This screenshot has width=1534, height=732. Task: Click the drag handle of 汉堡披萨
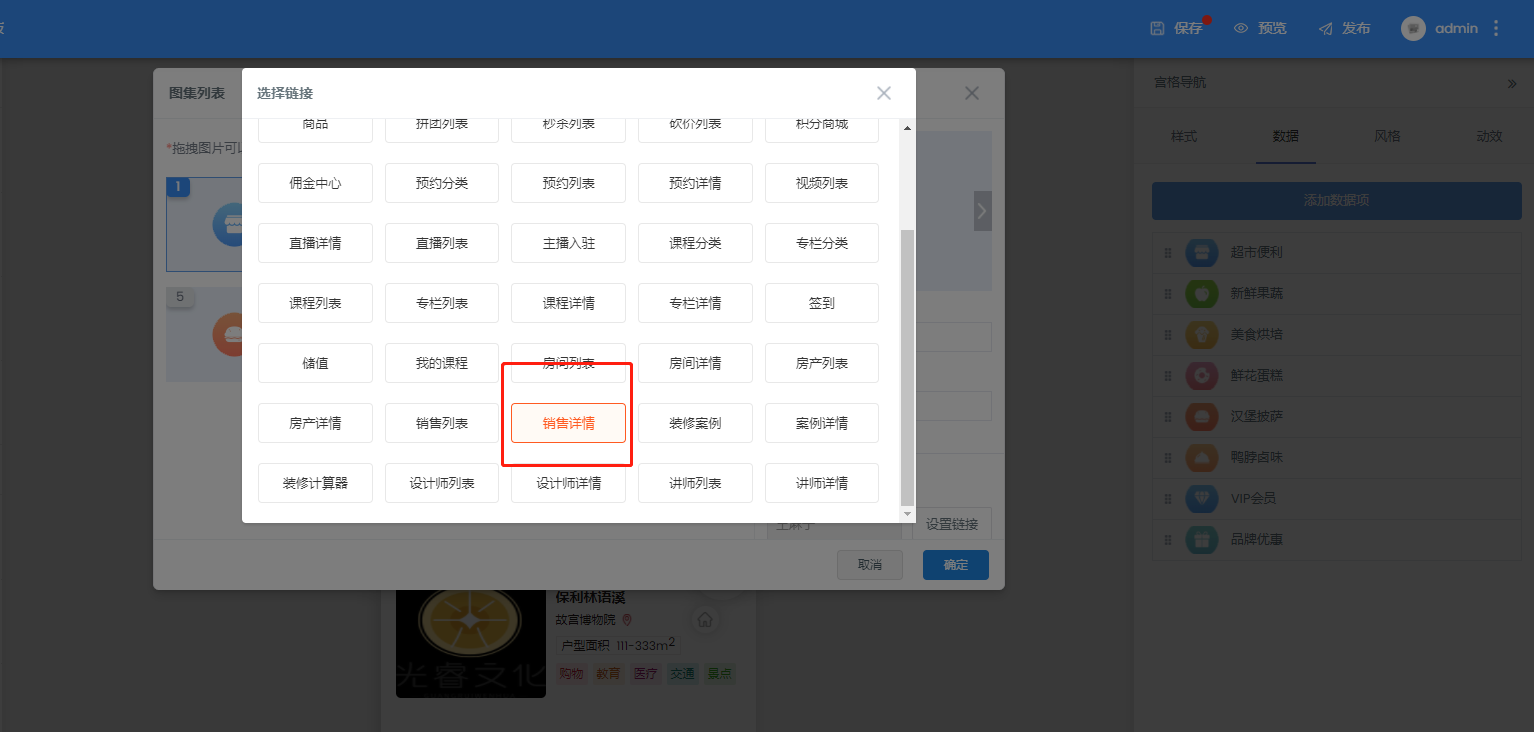coord(1167,417)
